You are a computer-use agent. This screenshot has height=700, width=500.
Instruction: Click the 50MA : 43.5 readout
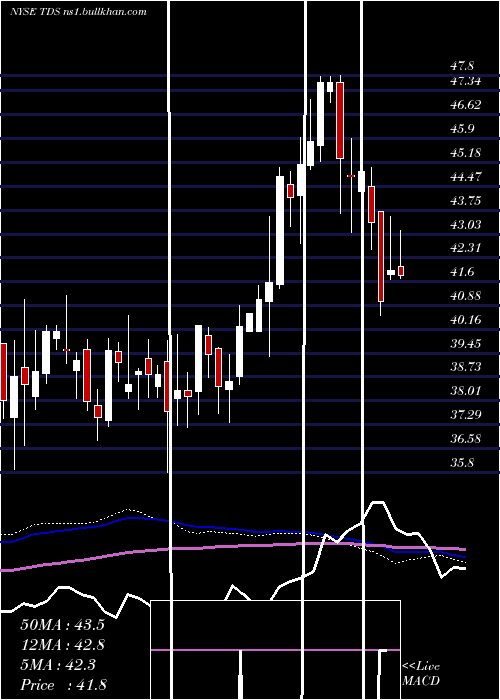[x=62, y=625]
